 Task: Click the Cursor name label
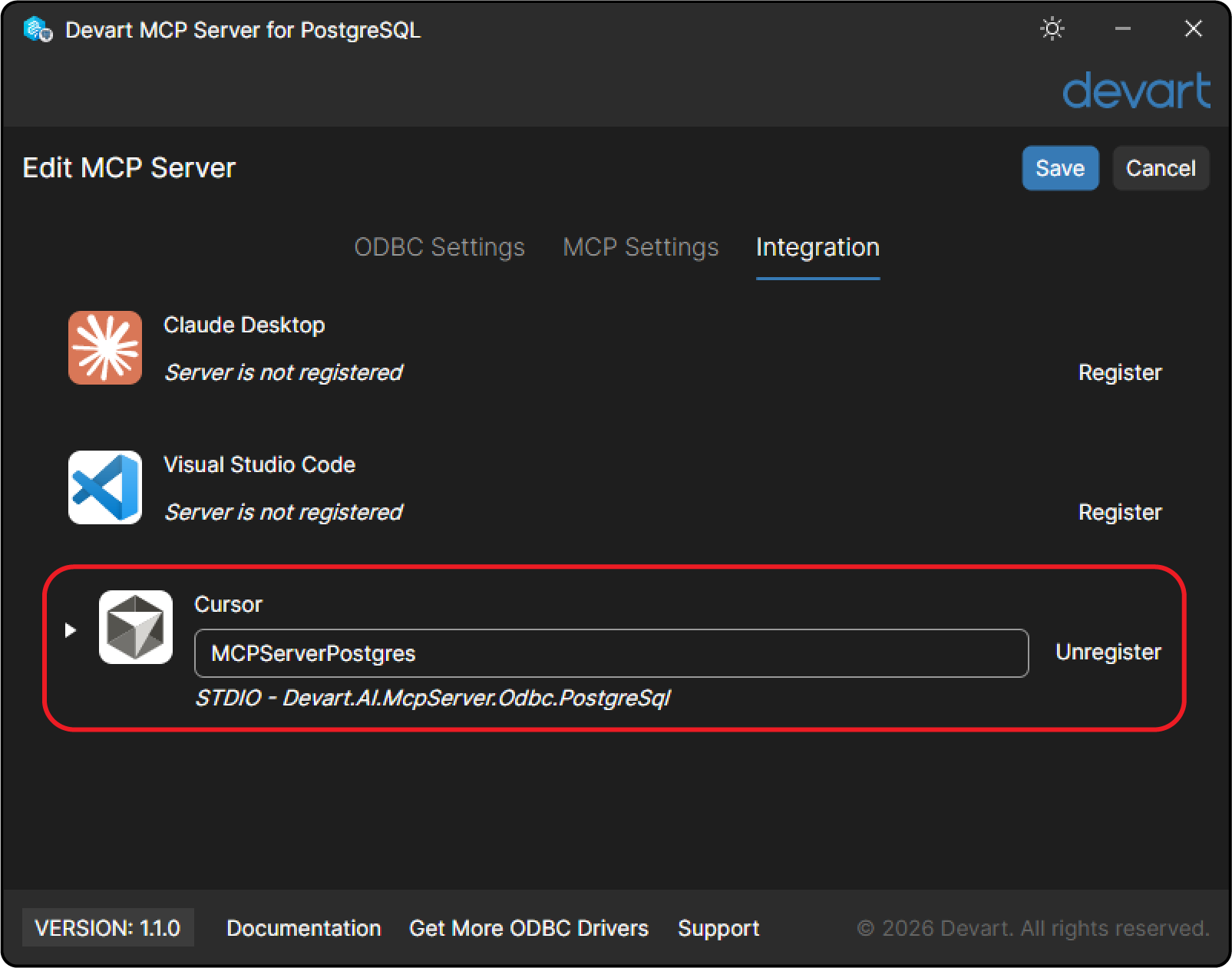(228, 605)
